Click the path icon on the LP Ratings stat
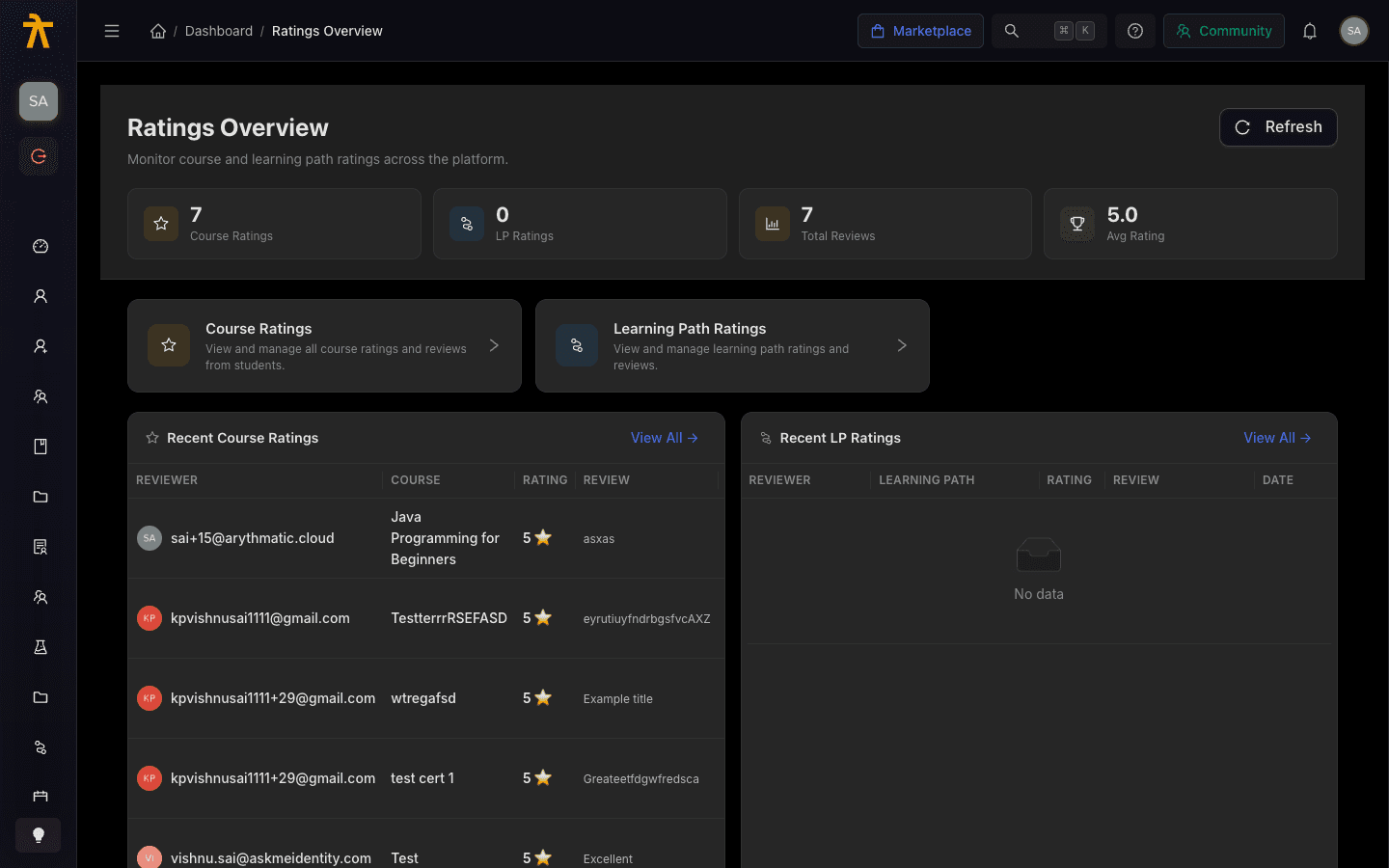 467,224
